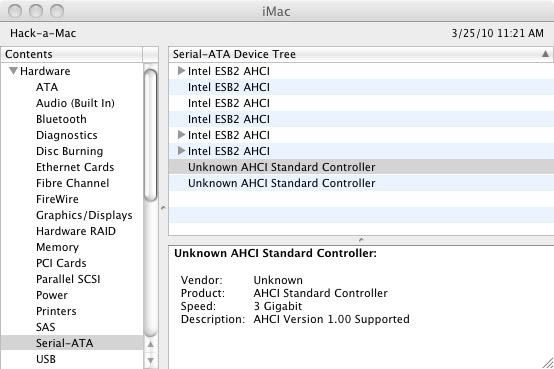554x369 pixels.
Task: Choose PCI Cards from the Hardware list
Action: 61,263
